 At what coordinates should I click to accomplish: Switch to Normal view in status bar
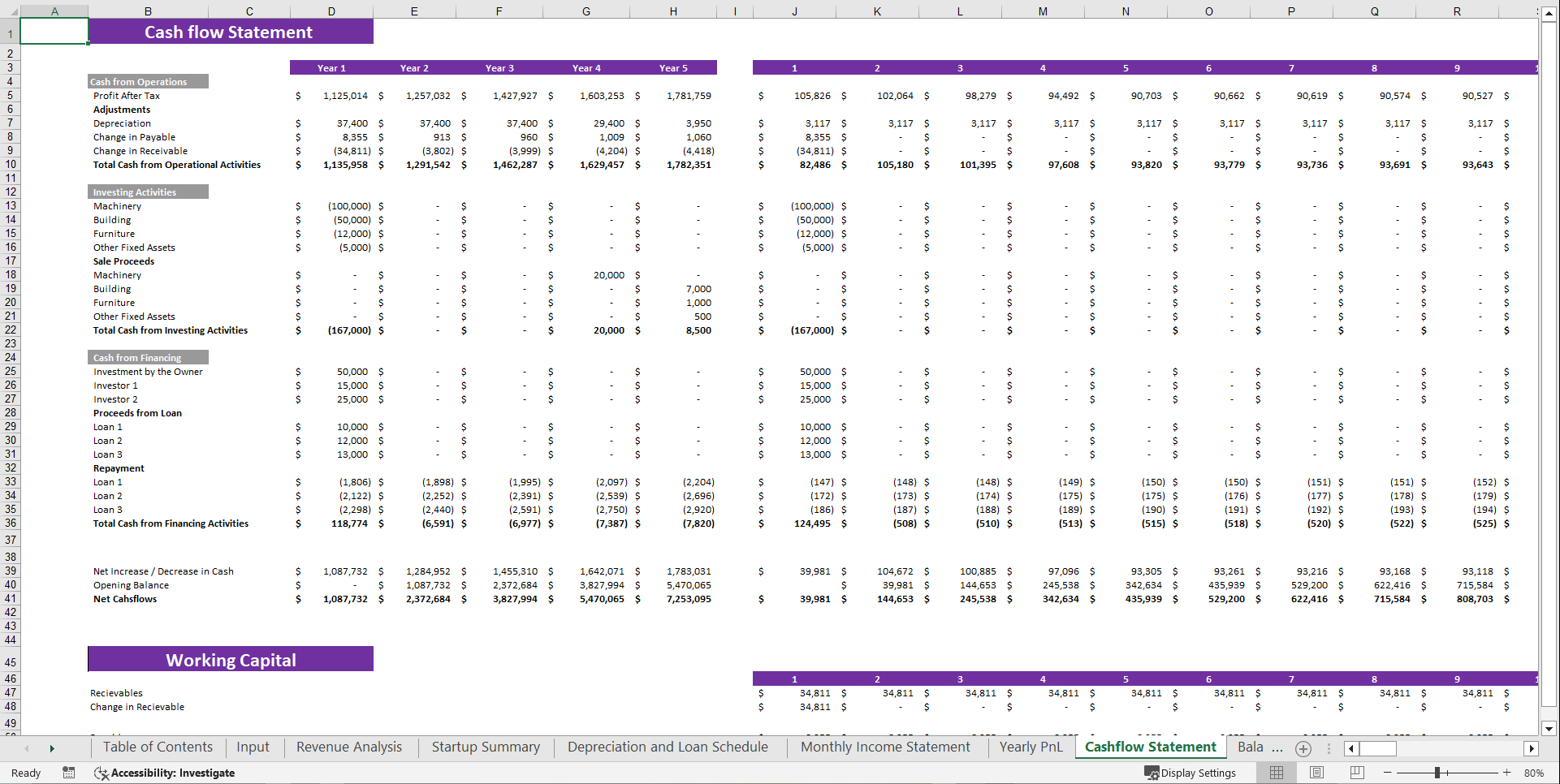[1276, 773]
